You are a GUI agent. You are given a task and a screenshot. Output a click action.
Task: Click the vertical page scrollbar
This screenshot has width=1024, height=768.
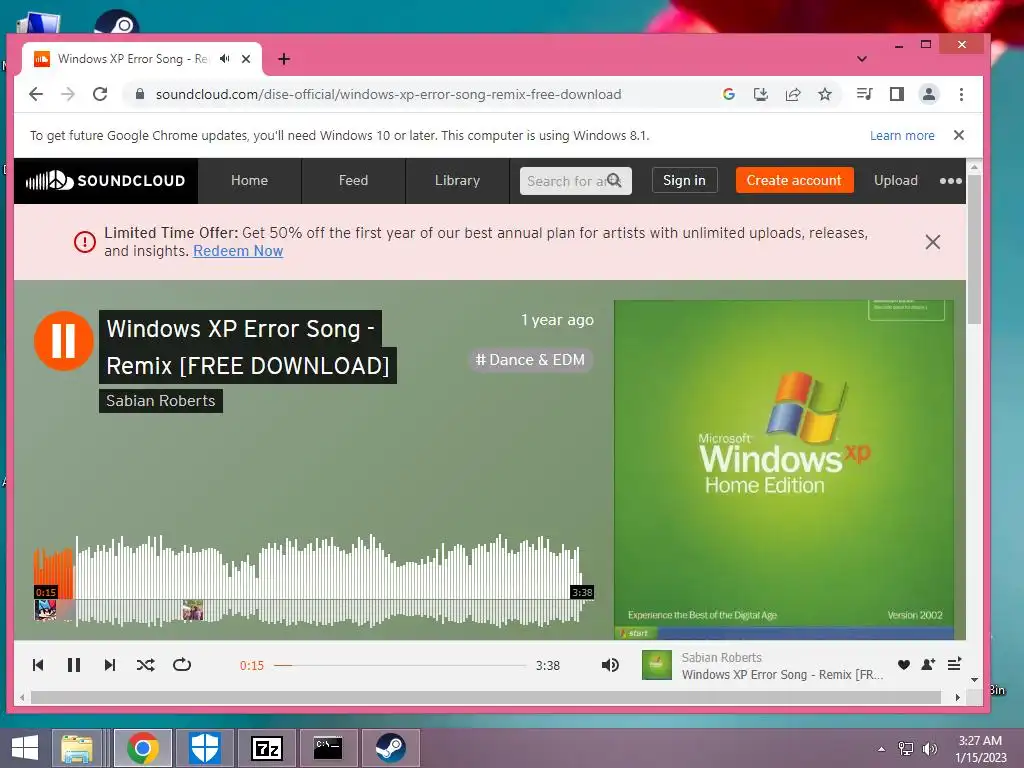(x=974, y=249)
